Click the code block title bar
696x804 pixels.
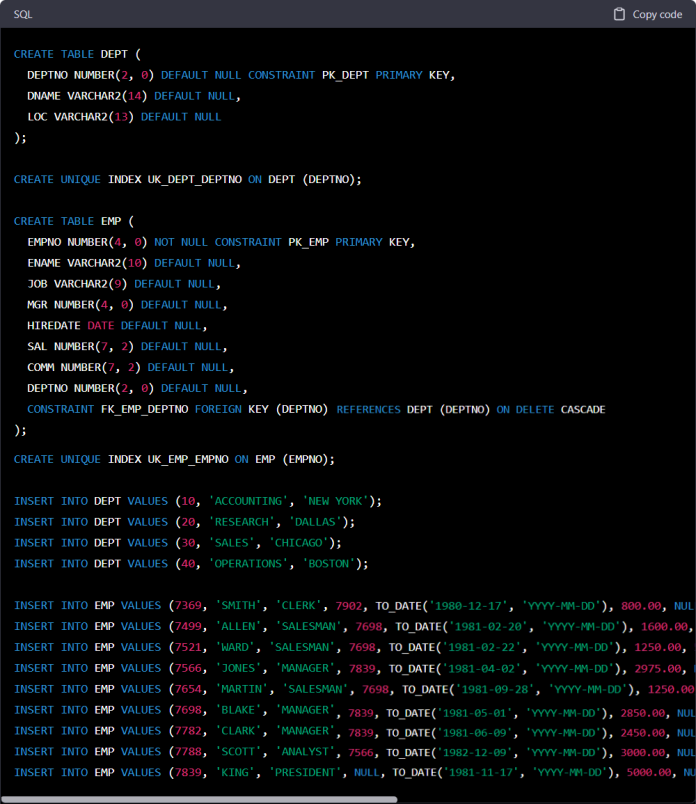[348, 13]
